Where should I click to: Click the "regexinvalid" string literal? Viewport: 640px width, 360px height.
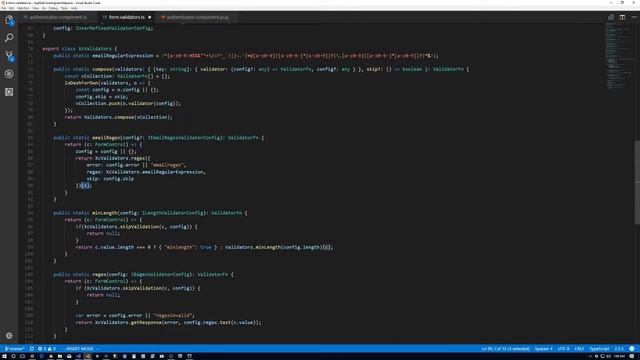173,316
